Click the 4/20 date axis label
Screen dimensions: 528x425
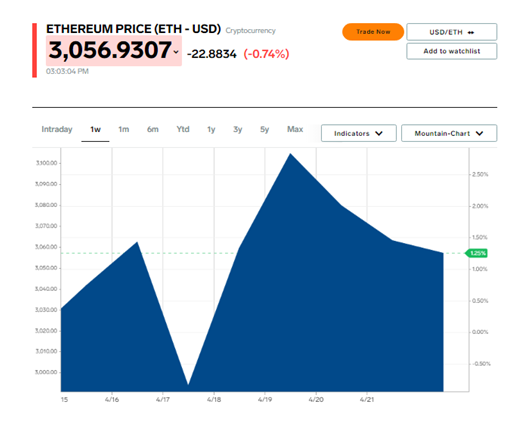pyautogui.click(x=316, y=400)
